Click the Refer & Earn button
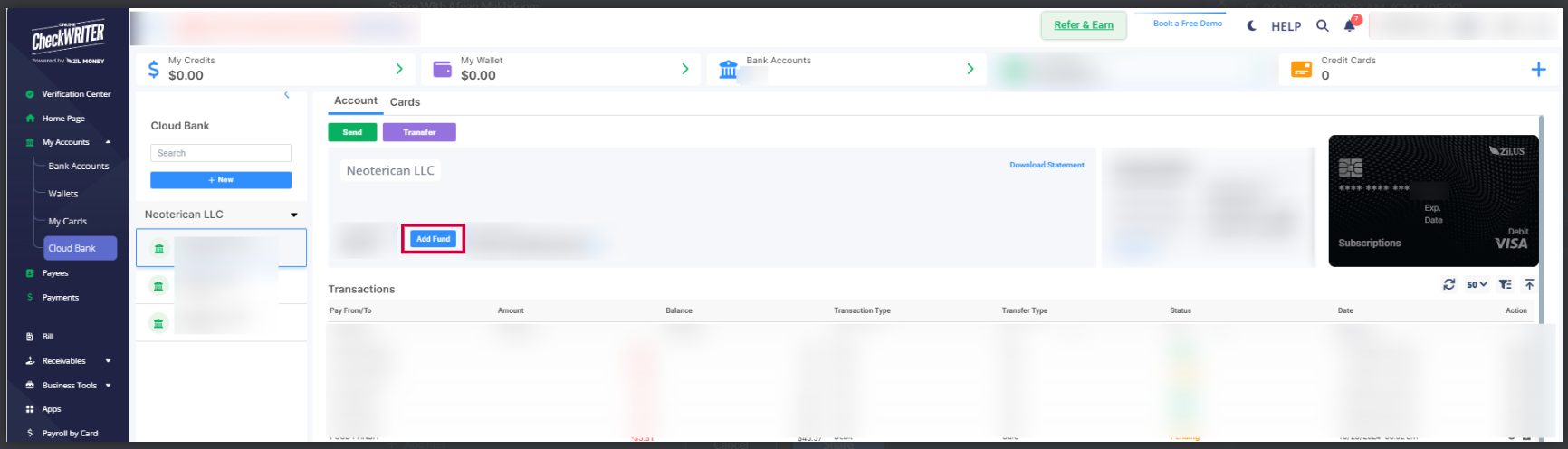Screen dimensions: 1568x449 tap(1084, 25)
